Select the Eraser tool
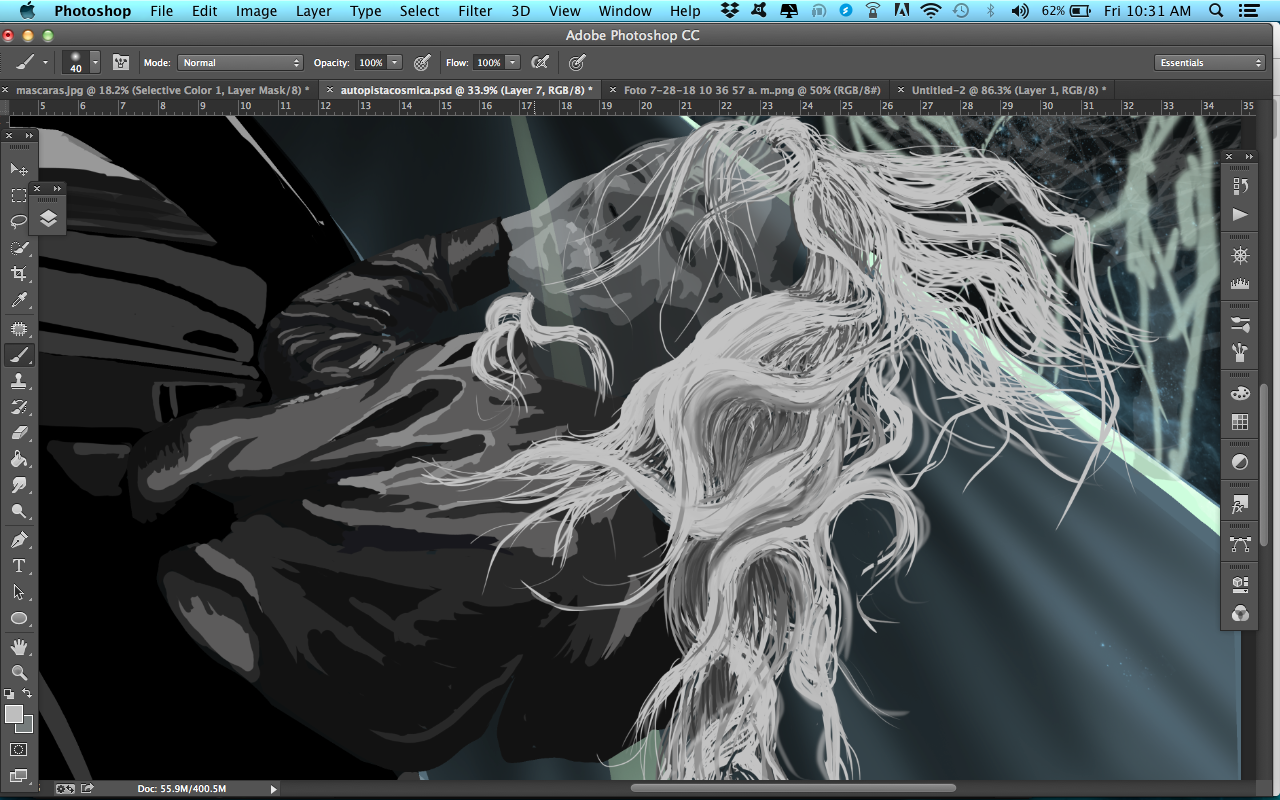The height and width of the screenshot is (800, 1280). click(x=19, y=433)
